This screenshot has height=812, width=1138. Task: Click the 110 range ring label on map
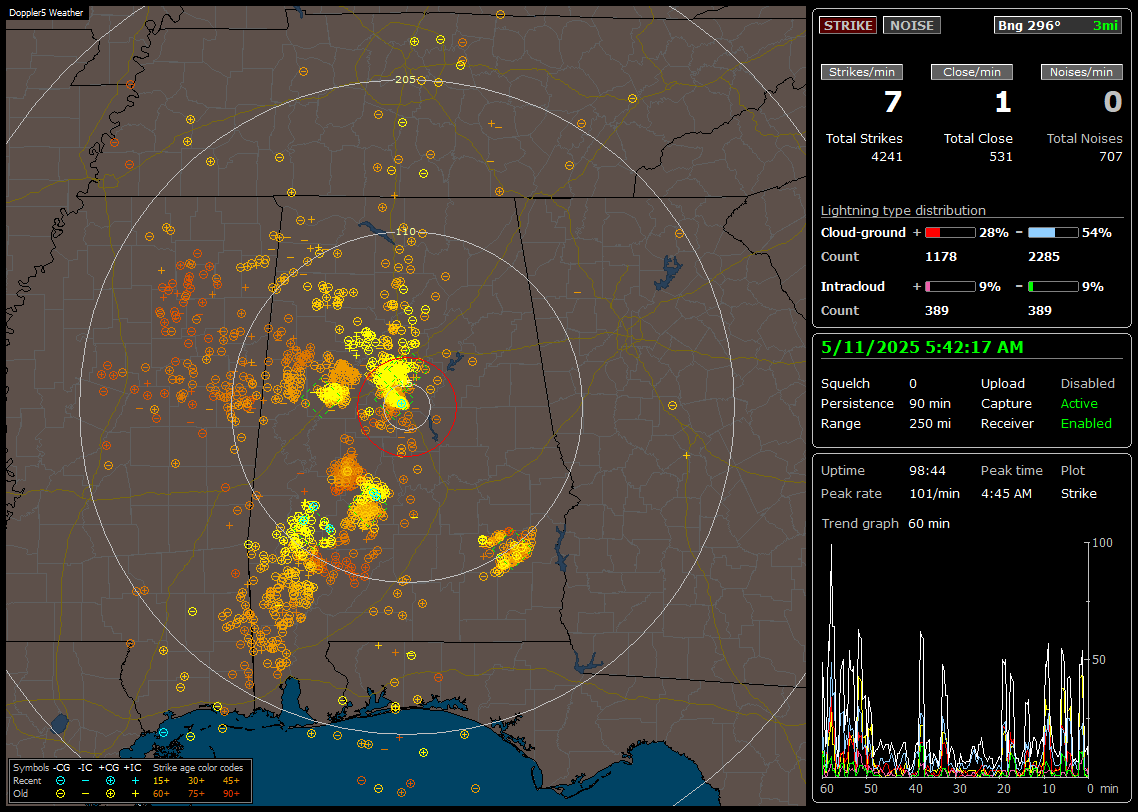[x=405, y=232]
